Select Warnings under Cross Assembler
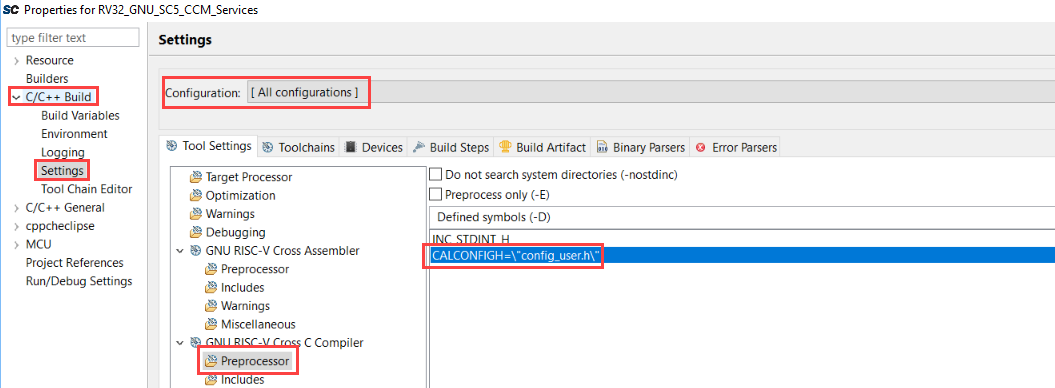 [245, 306]
